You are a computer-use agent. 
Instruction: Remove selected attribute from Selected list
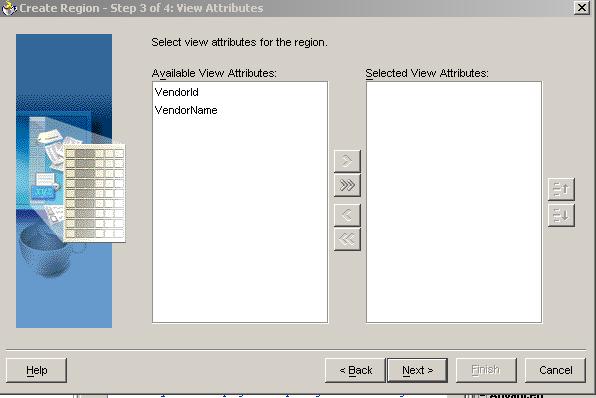[347, 215]
